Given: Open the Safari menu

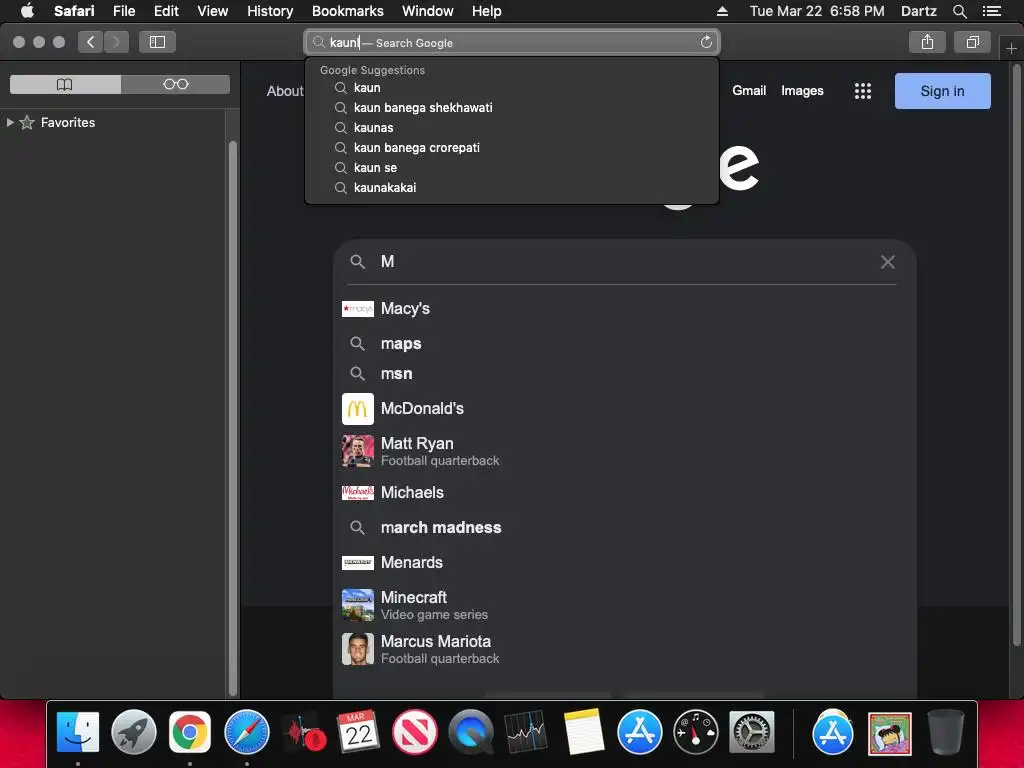Looking at the screenshot, I should click(x=74, y=11).
